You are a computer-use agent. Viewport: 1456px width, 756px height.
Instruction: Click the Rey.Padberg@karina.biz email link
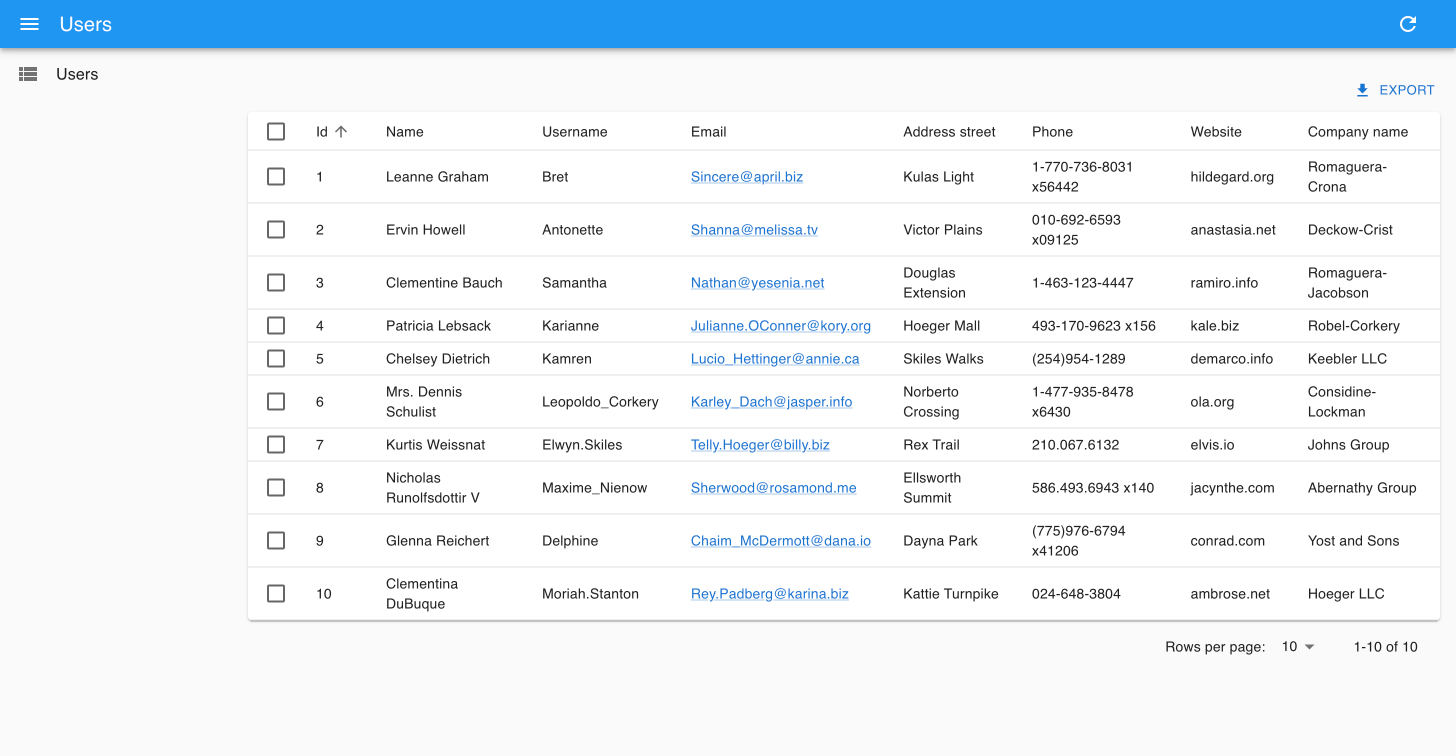tap(770, 593)
